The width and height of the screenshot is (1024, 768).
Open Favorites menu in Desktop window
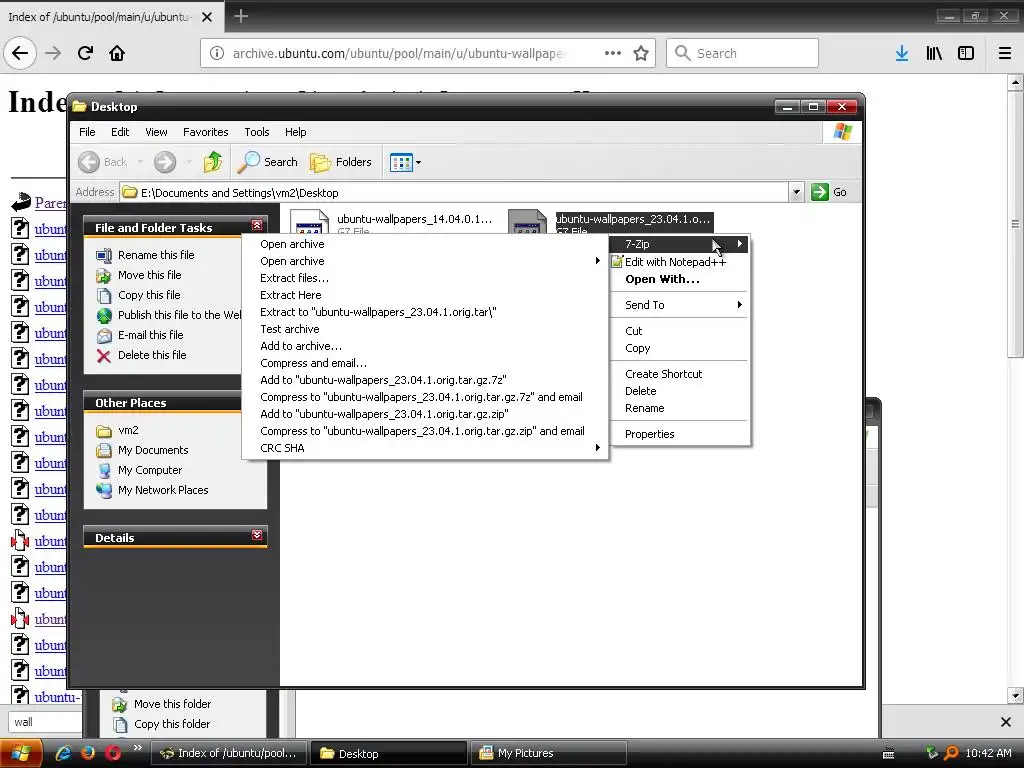(206, 132)
